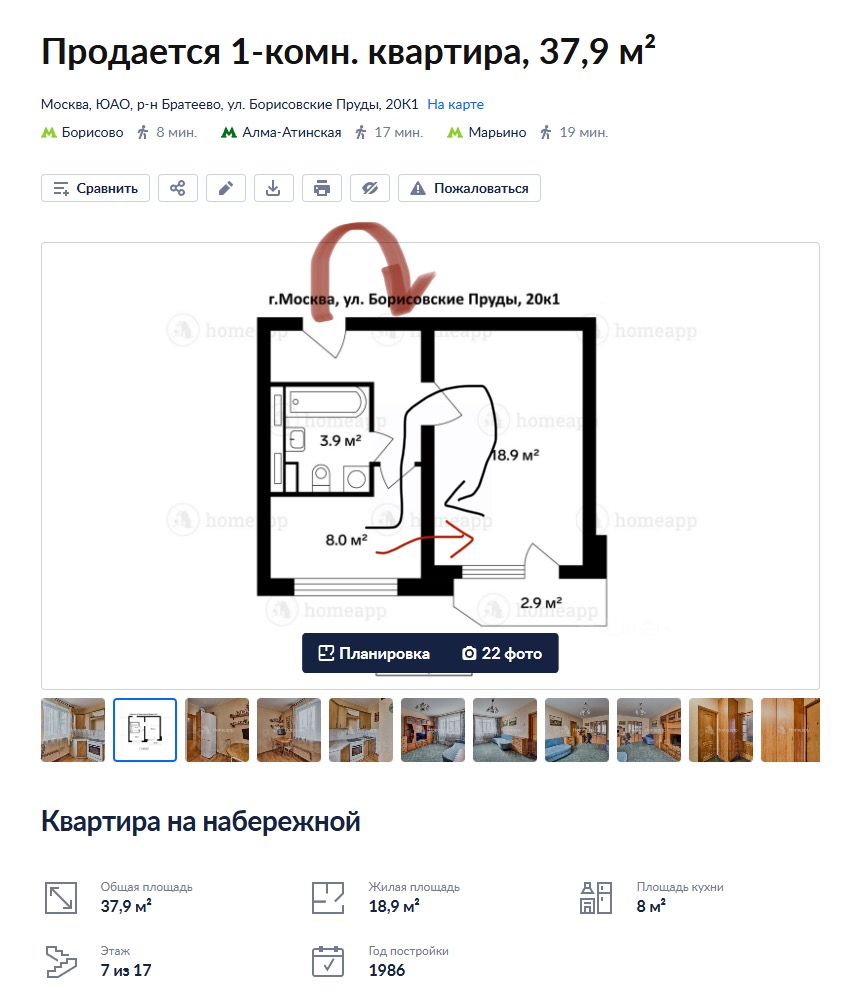Select the Марьино metro station

coord(497,132)
